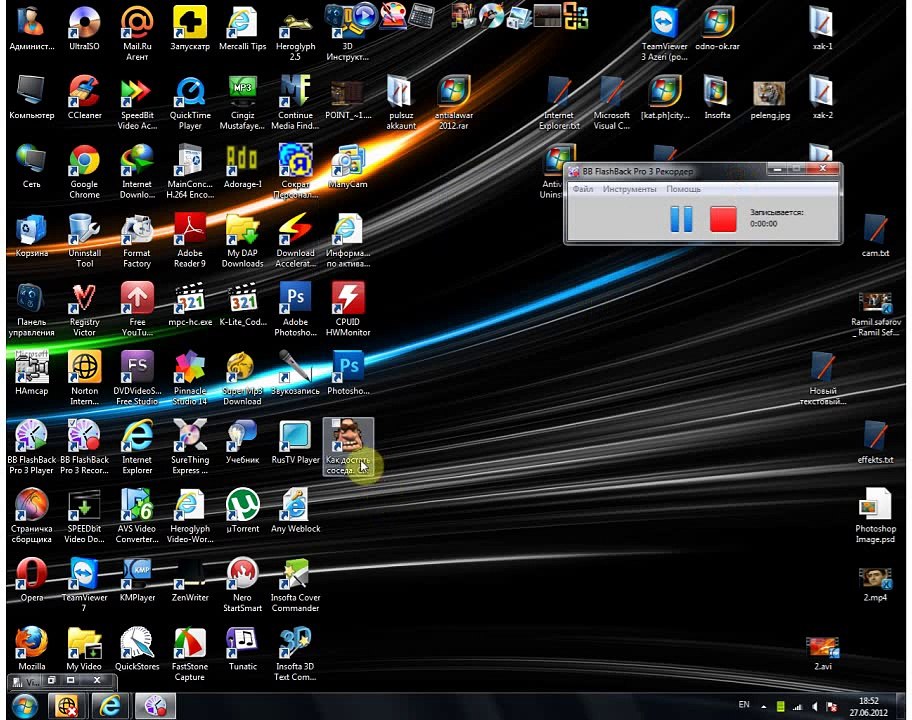
Task: Select the 2.avi video file
Action: (822, 653)
